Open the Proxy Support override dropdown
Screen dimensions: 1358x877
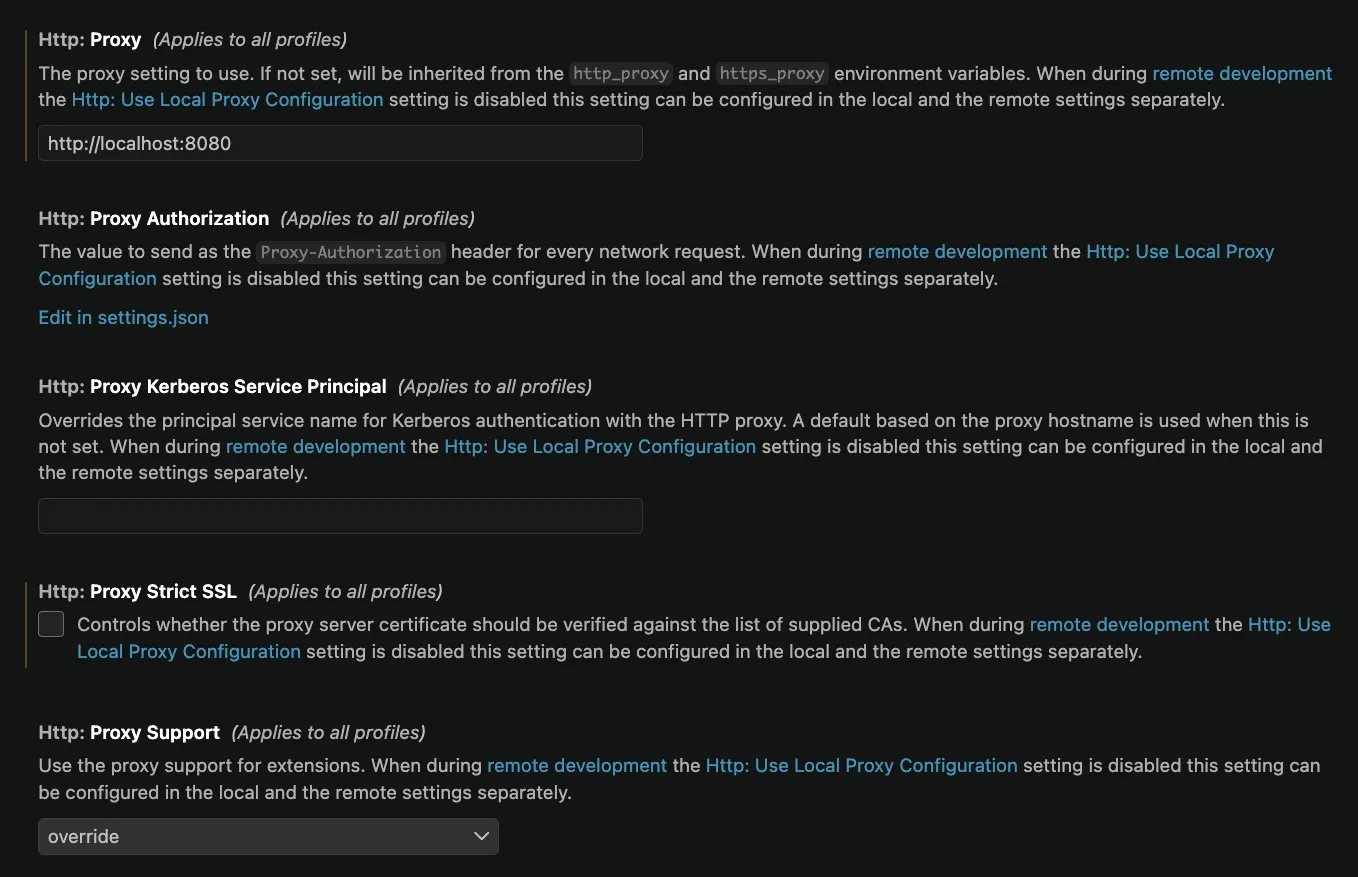pyautogui.click(x=268, y=836)
